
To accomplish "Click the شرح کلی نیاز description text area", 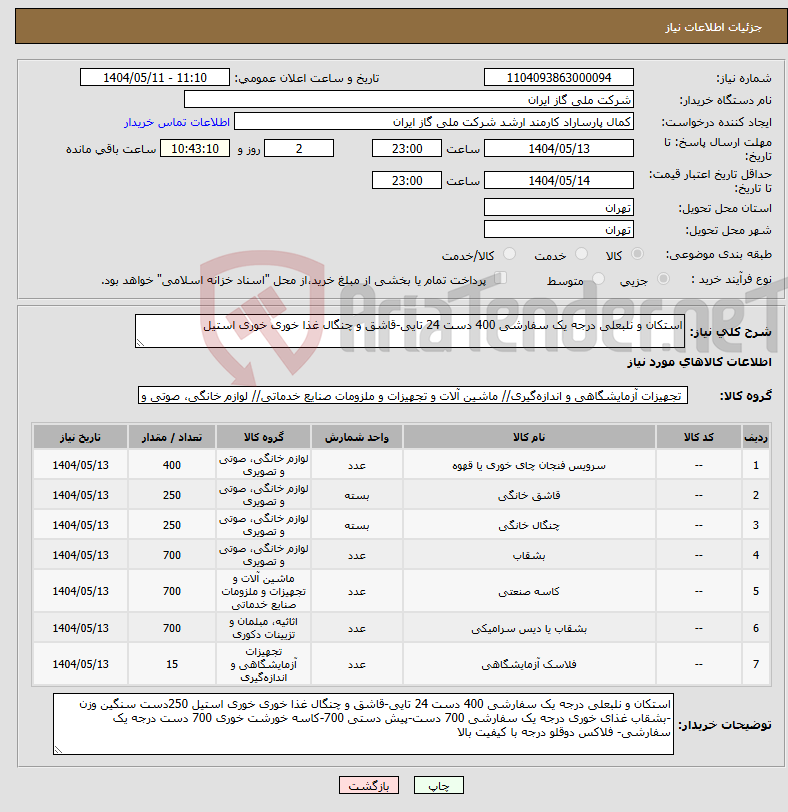I will [x=410, y=331].
